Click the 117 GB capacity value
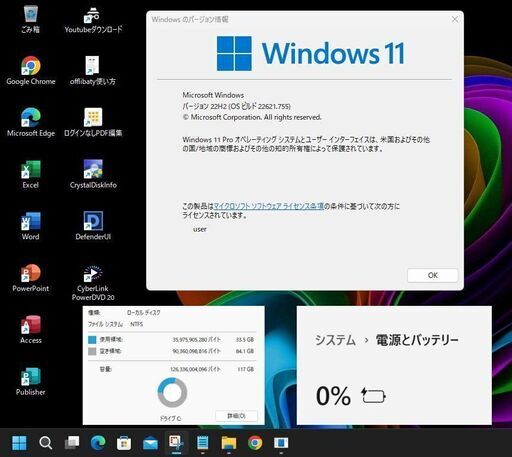 click(246, 369)
